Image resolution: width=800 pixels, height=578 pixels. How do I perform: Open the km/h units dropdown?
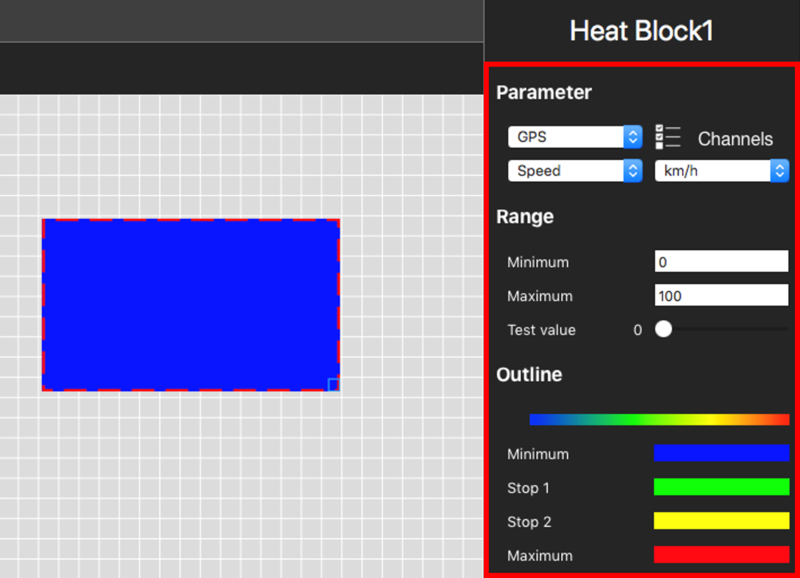click(722, 170)
